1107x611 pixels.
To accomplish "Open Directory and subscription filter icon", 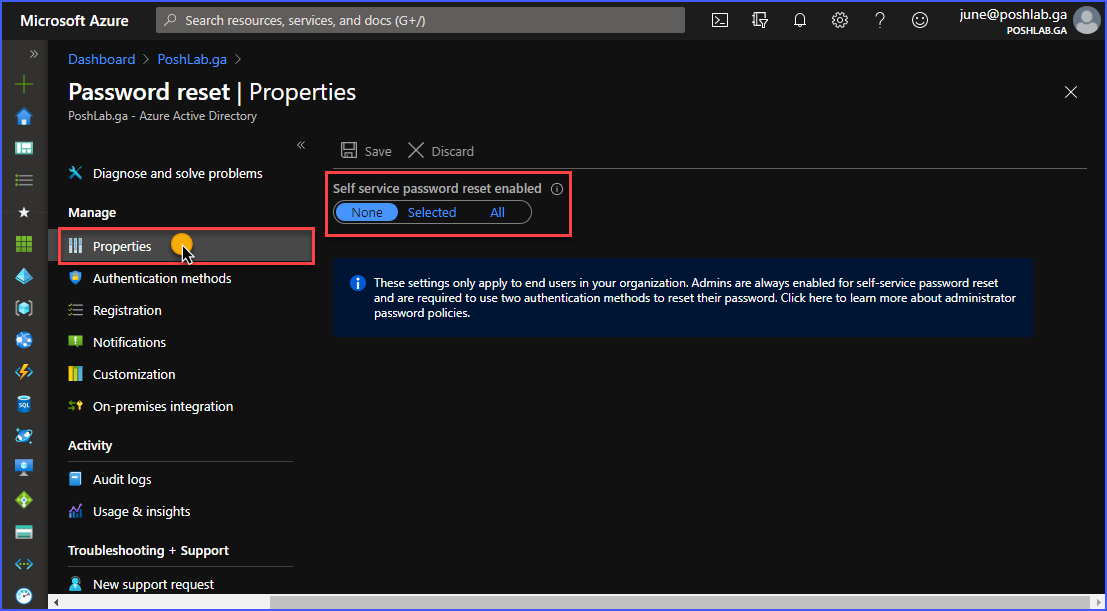I will pyautogui.click(x=760, y=20).
